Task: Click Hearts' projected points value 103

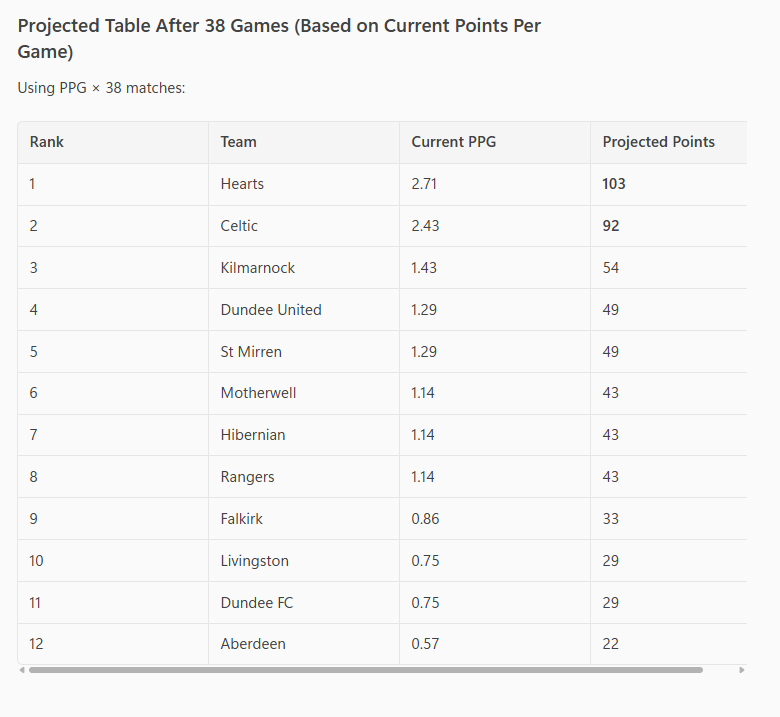Action: 614,184
